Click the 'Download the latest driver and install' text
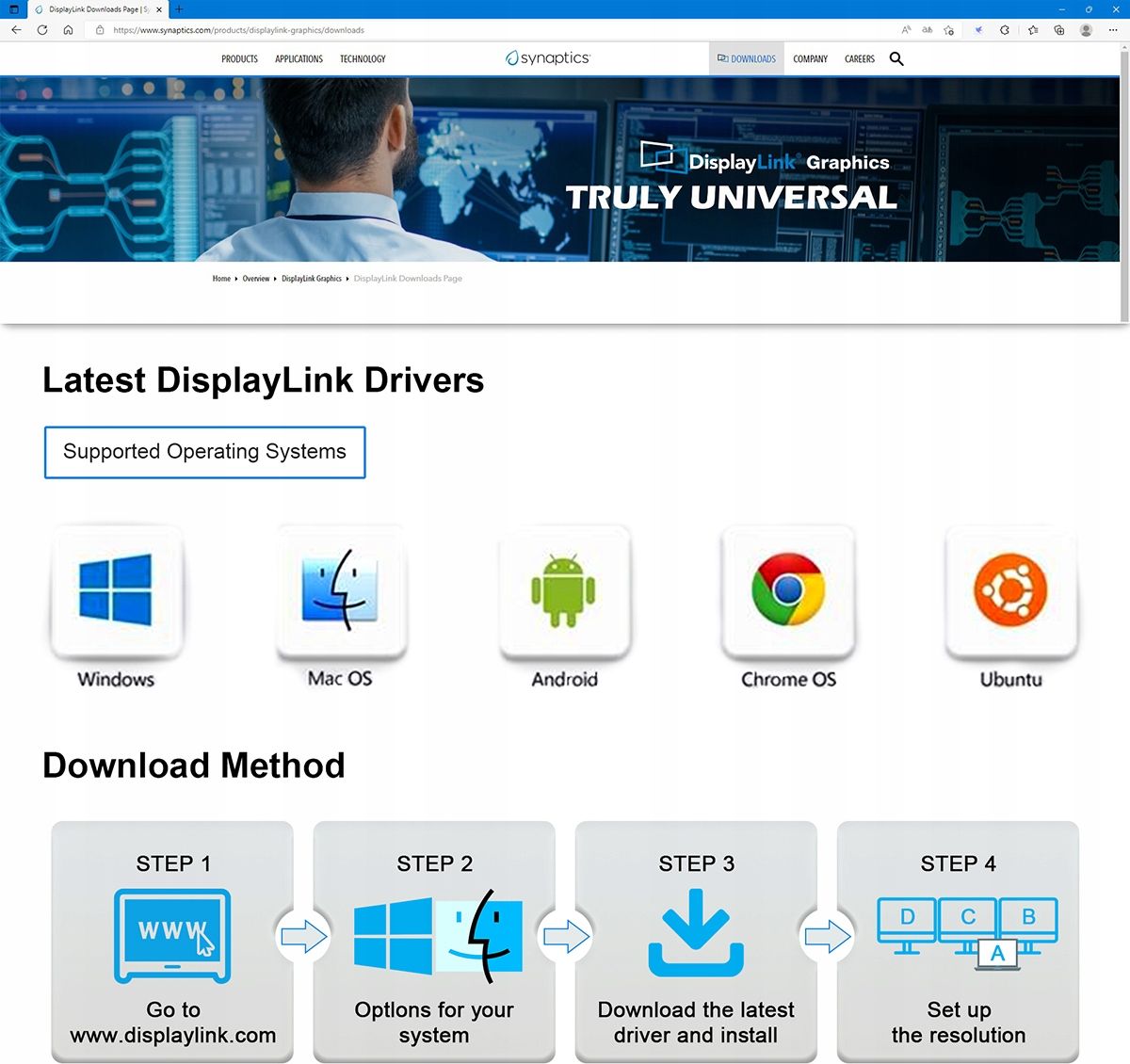 (x=696, y=1023)
